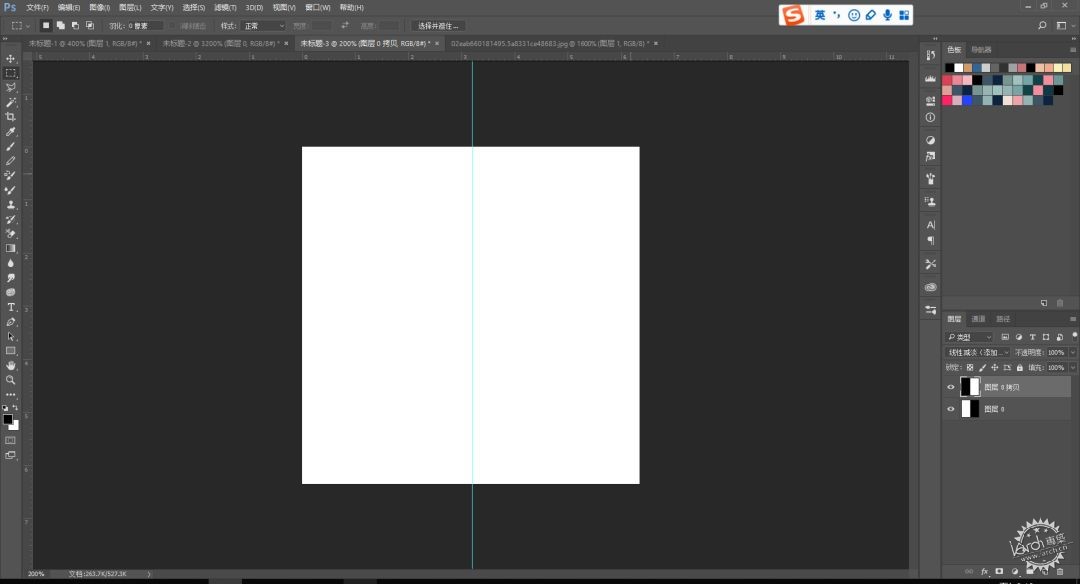The image size is (1080, 584).
Task: Pick the bright blue swatch
Action: pyautogui.click(x=967, y=101)
